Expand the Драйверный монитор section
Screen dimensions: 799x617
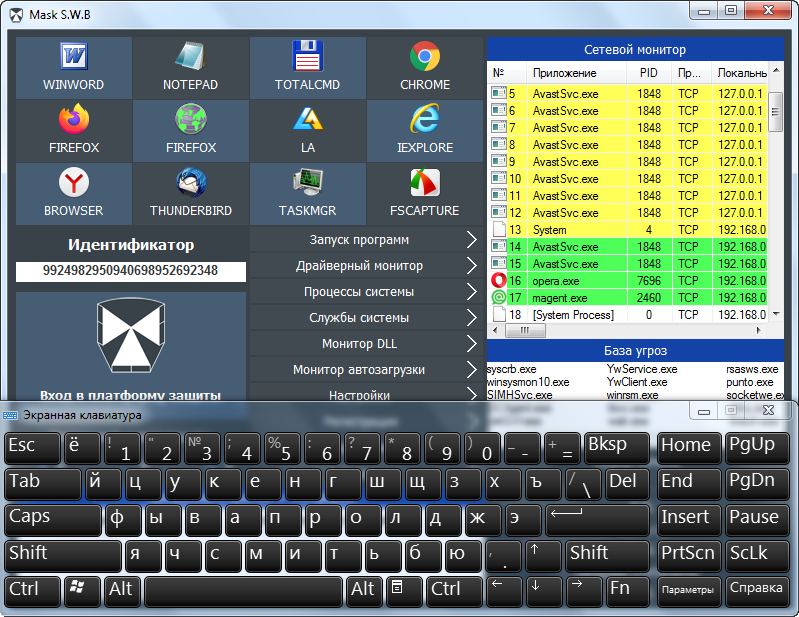pyautogui.click(x=366, y=266)
